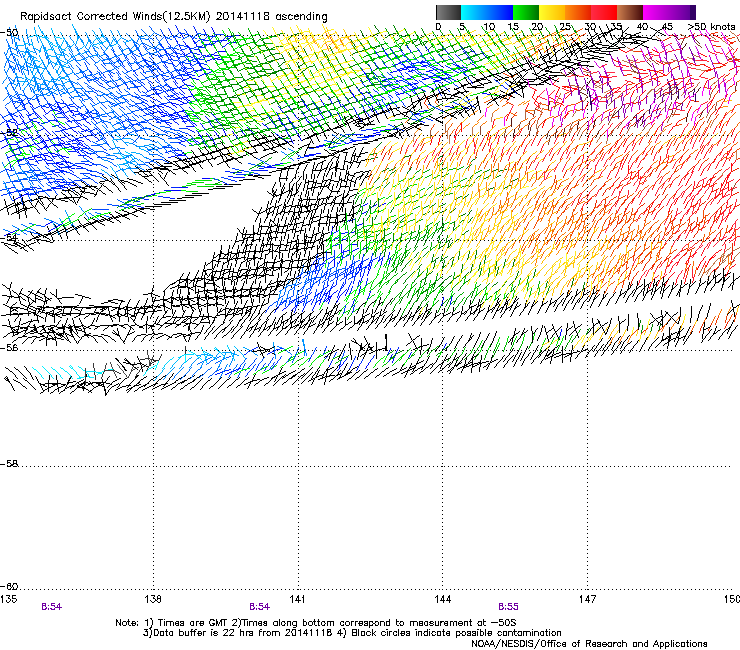Click the '20141118 ascending' date in title
The width and height of the screenshot is (740, 650).
click(x=271, y=17)
